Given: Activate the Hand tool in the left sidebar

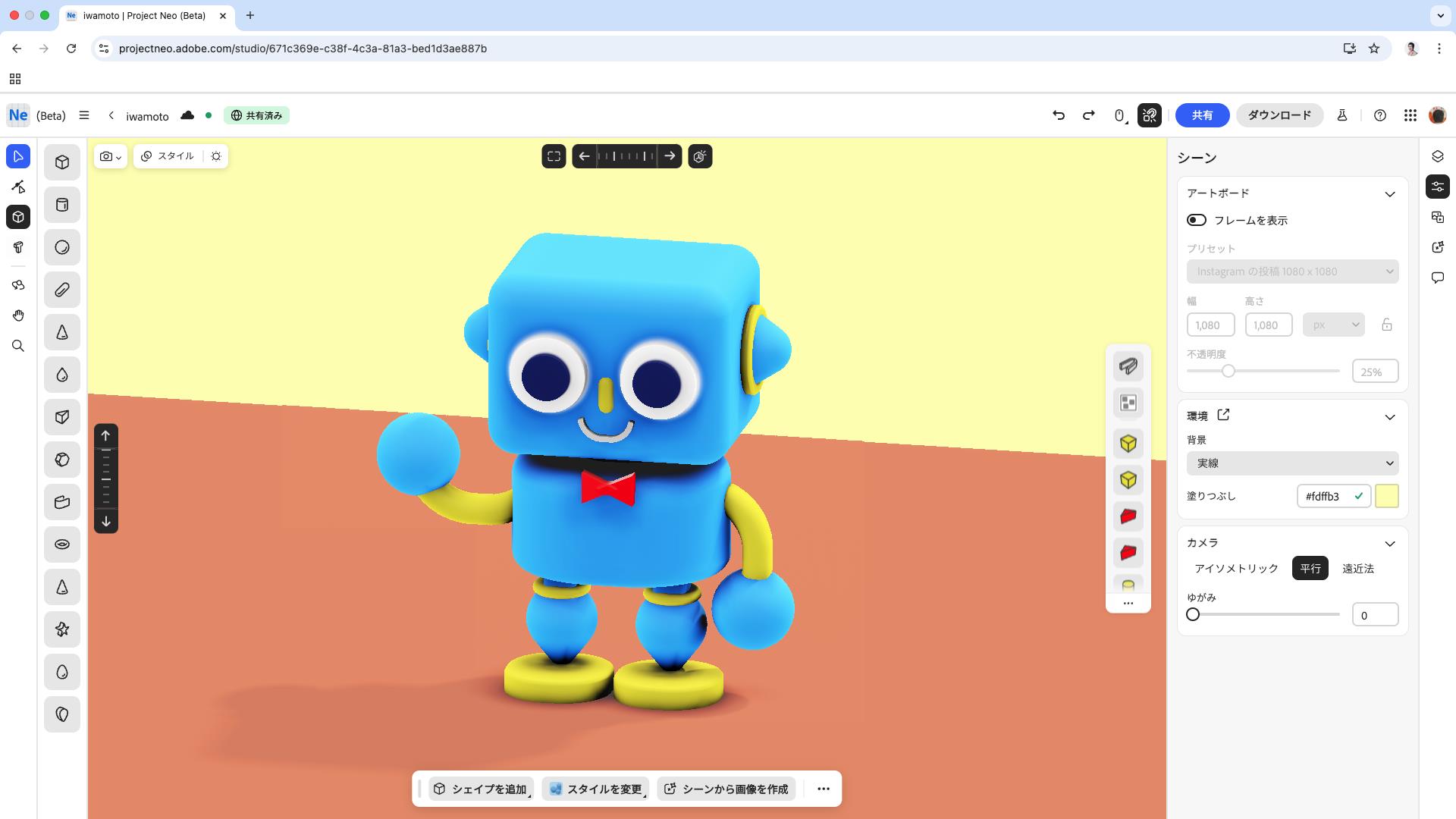Looking at the screenshot, I should pos(18,315).
